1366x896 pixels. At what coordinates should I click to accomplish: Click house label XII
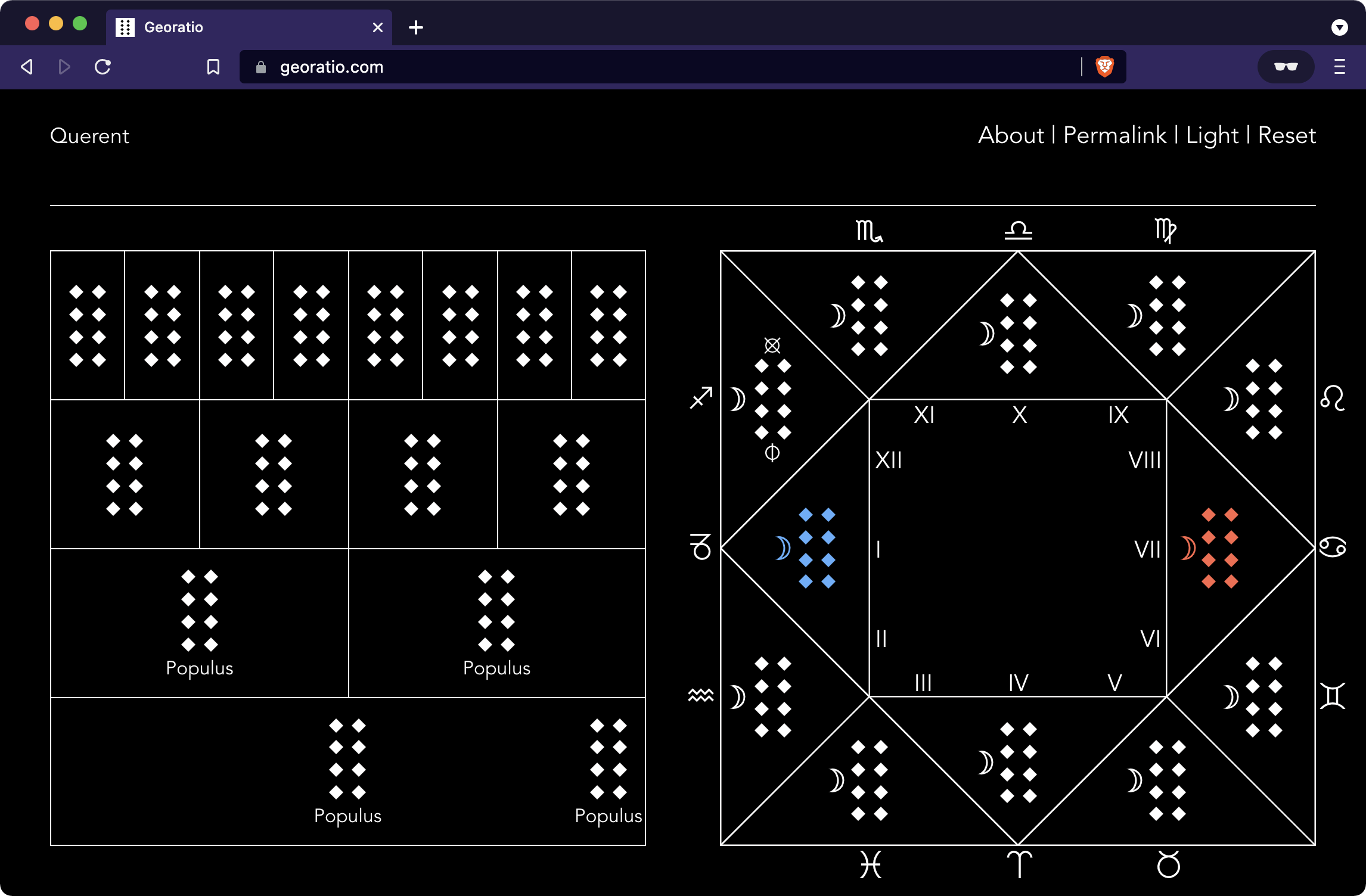[889, 460]
